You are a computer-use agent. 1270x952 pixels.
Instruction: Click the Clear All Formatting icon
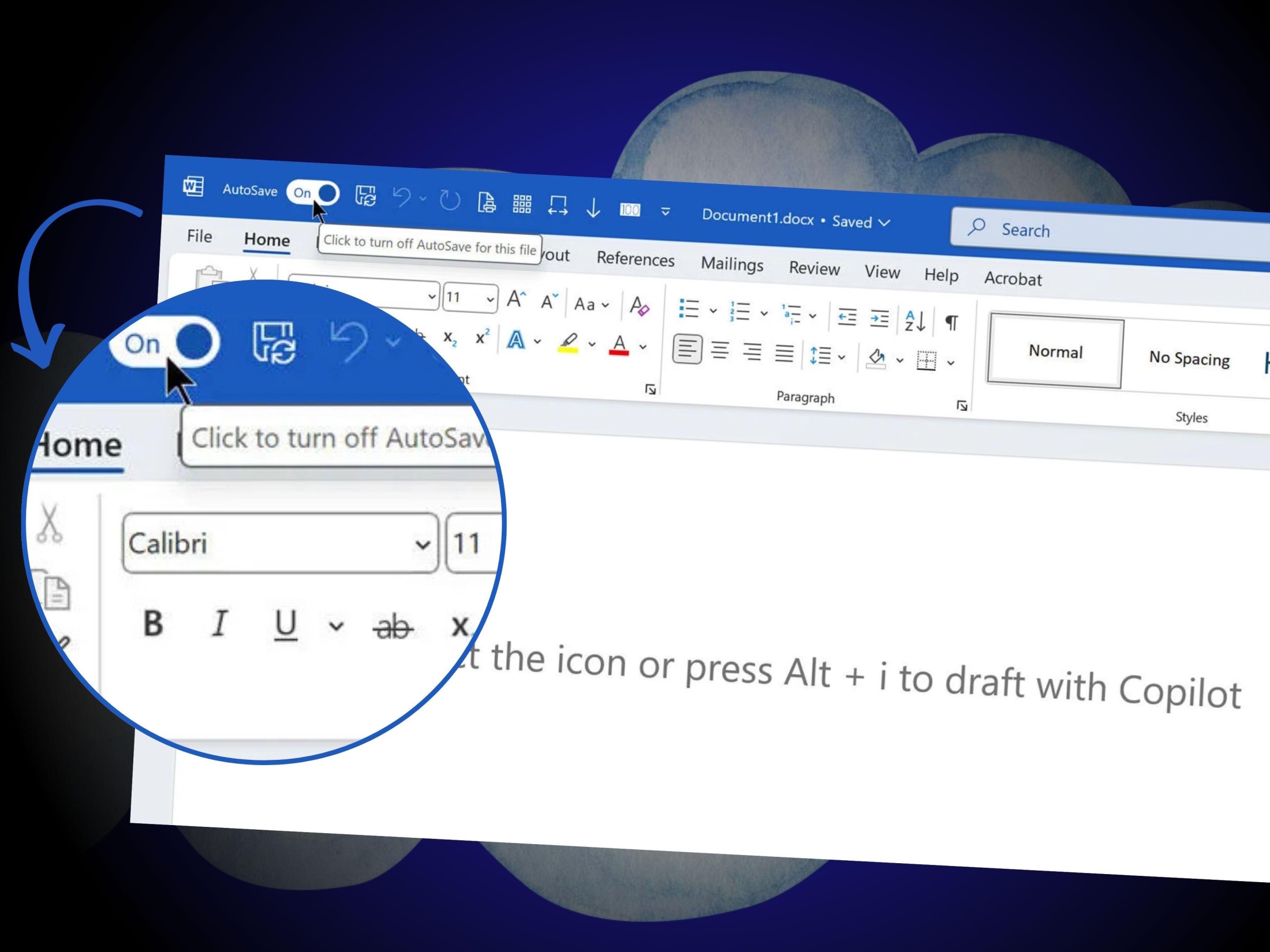(x=639, y=306)
